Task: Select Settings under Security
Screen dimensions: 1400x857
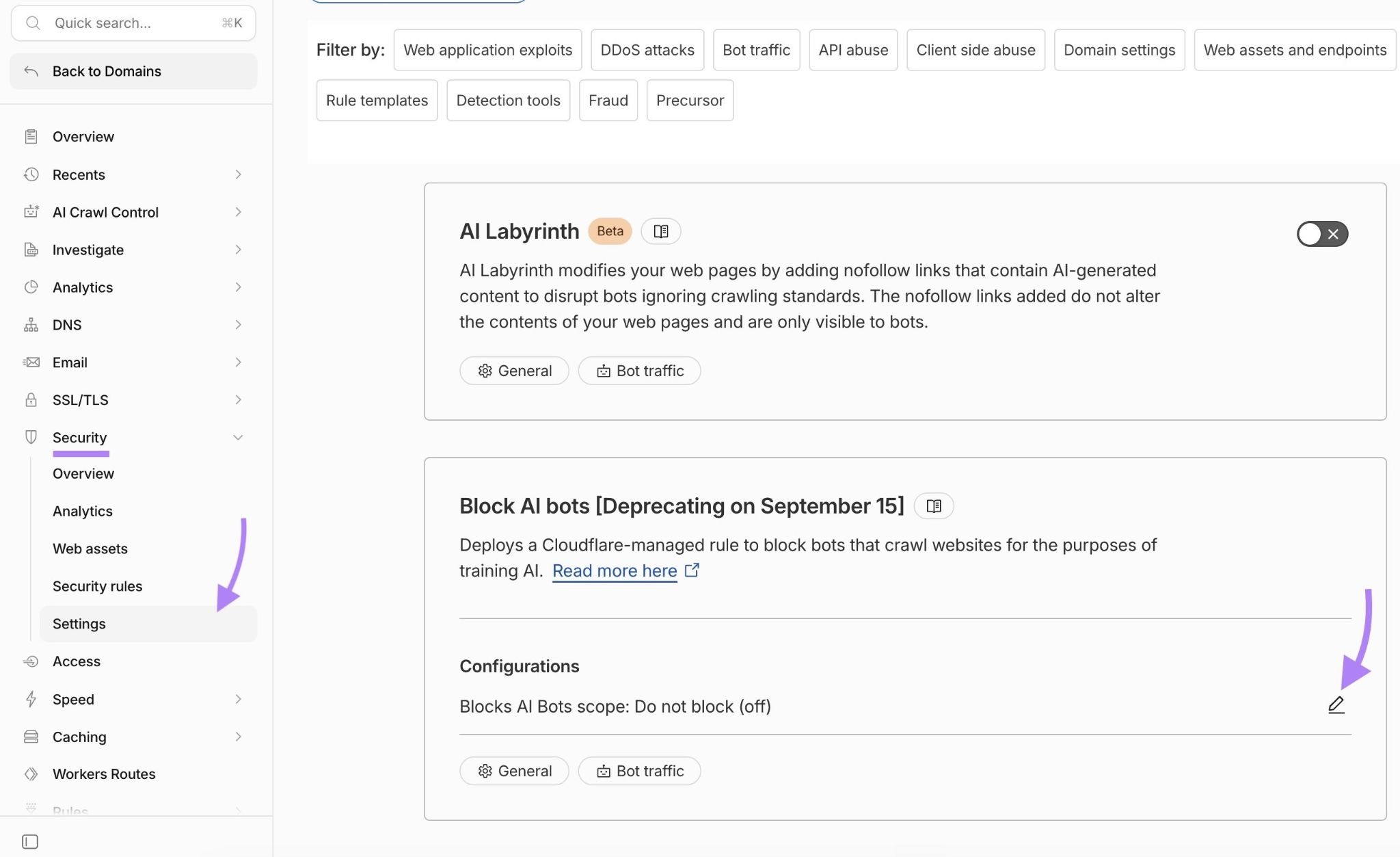Action: click(x=148, y=624)
